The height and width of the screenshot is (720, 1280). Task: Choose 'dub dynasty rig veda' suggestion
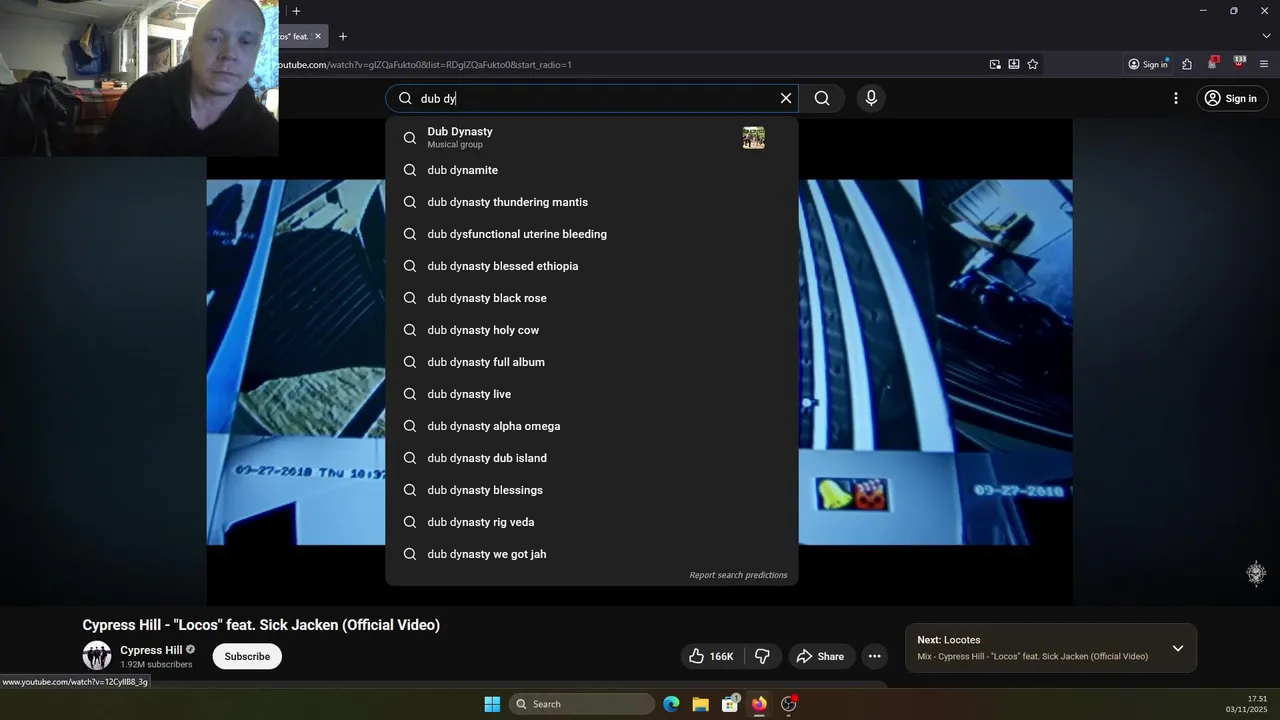(x=592, y=522)
